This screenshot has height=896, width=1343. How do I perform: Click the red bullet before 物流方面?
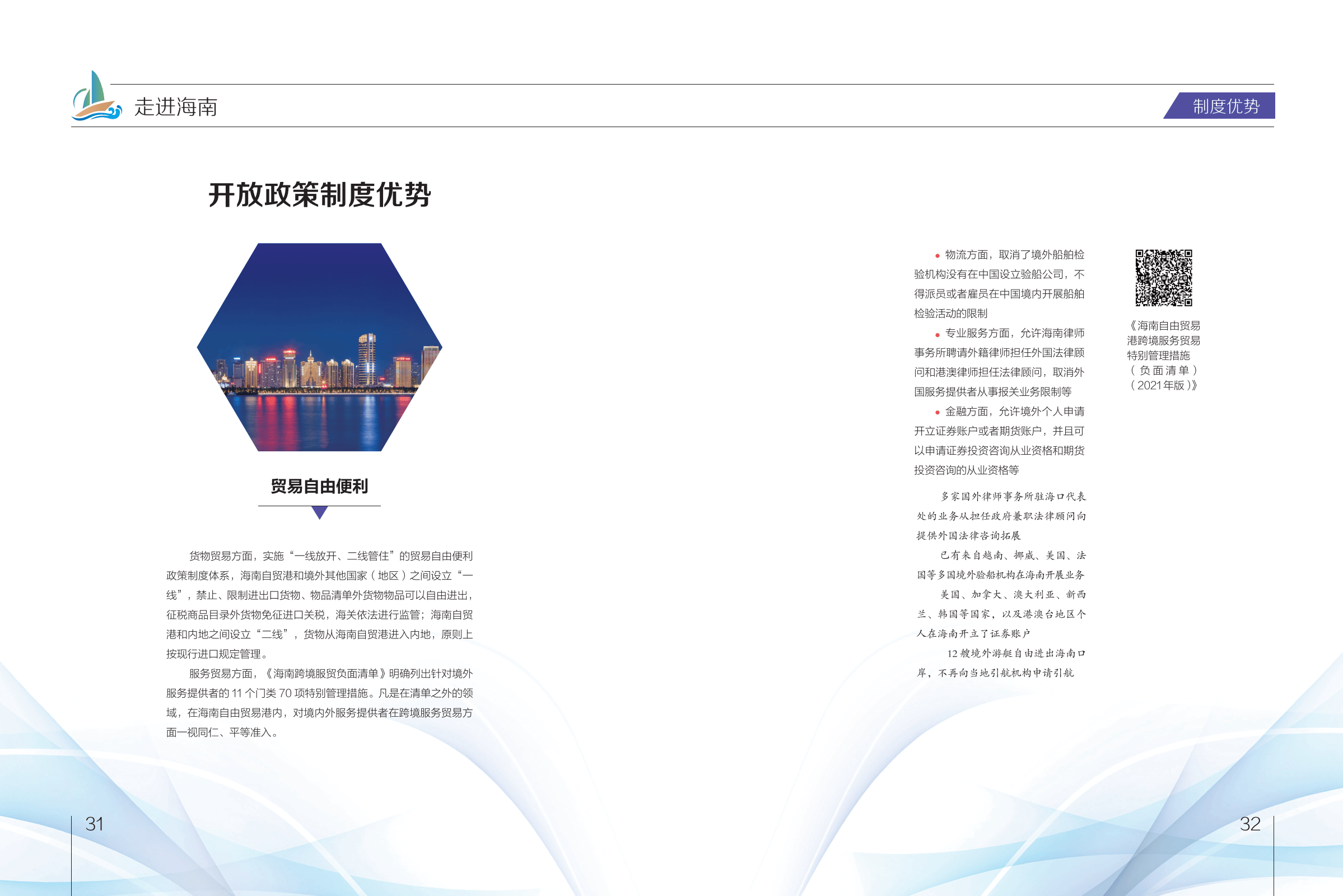pyautogui.click(x=937, y=255)
